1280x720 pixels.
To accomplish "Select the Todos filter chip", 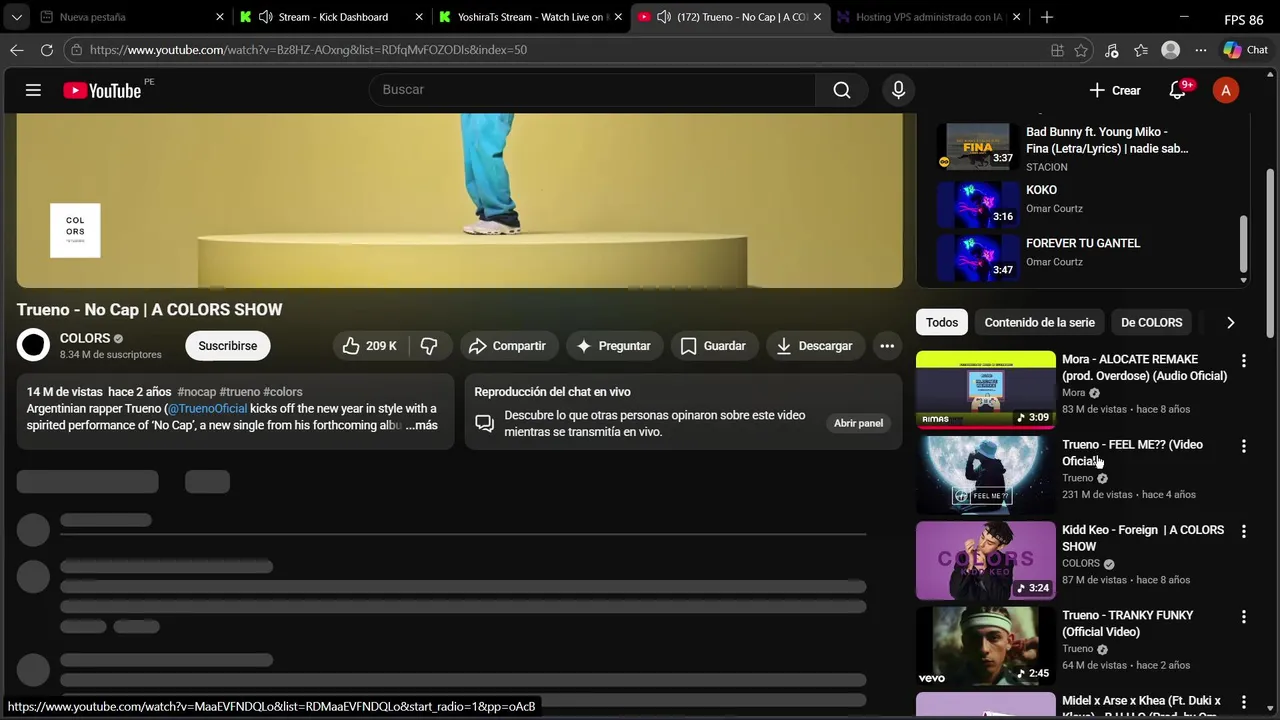I will (941, 322).
